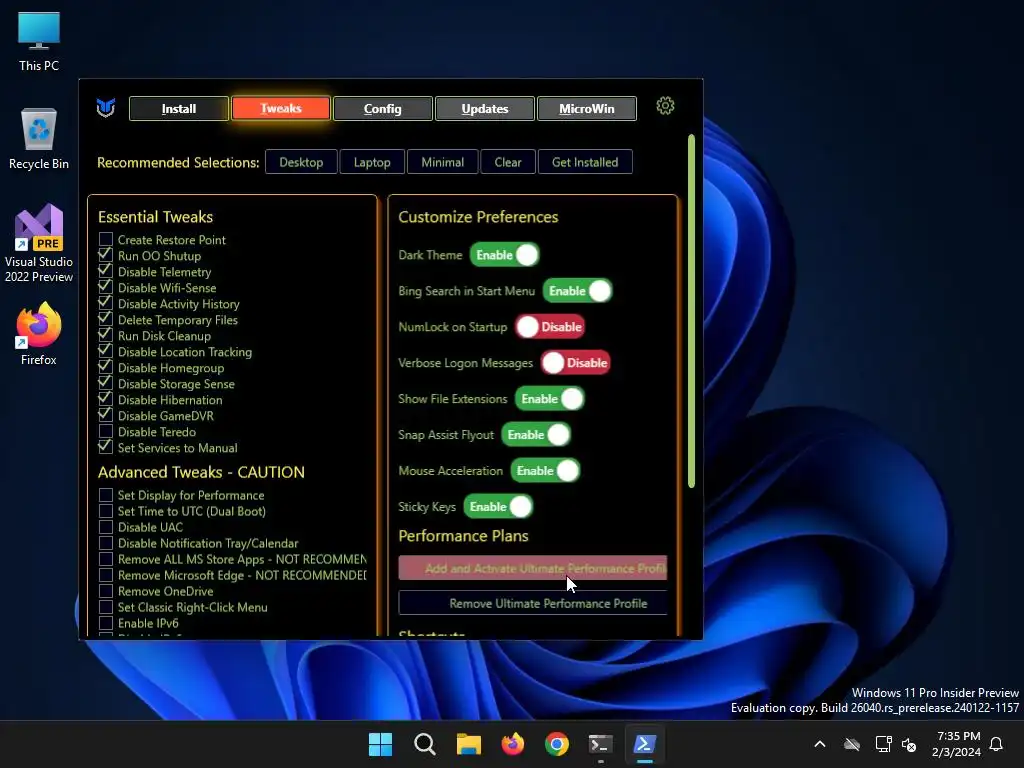
Task: Uncheck Disable Storage Sense
Action: (106, 383)
